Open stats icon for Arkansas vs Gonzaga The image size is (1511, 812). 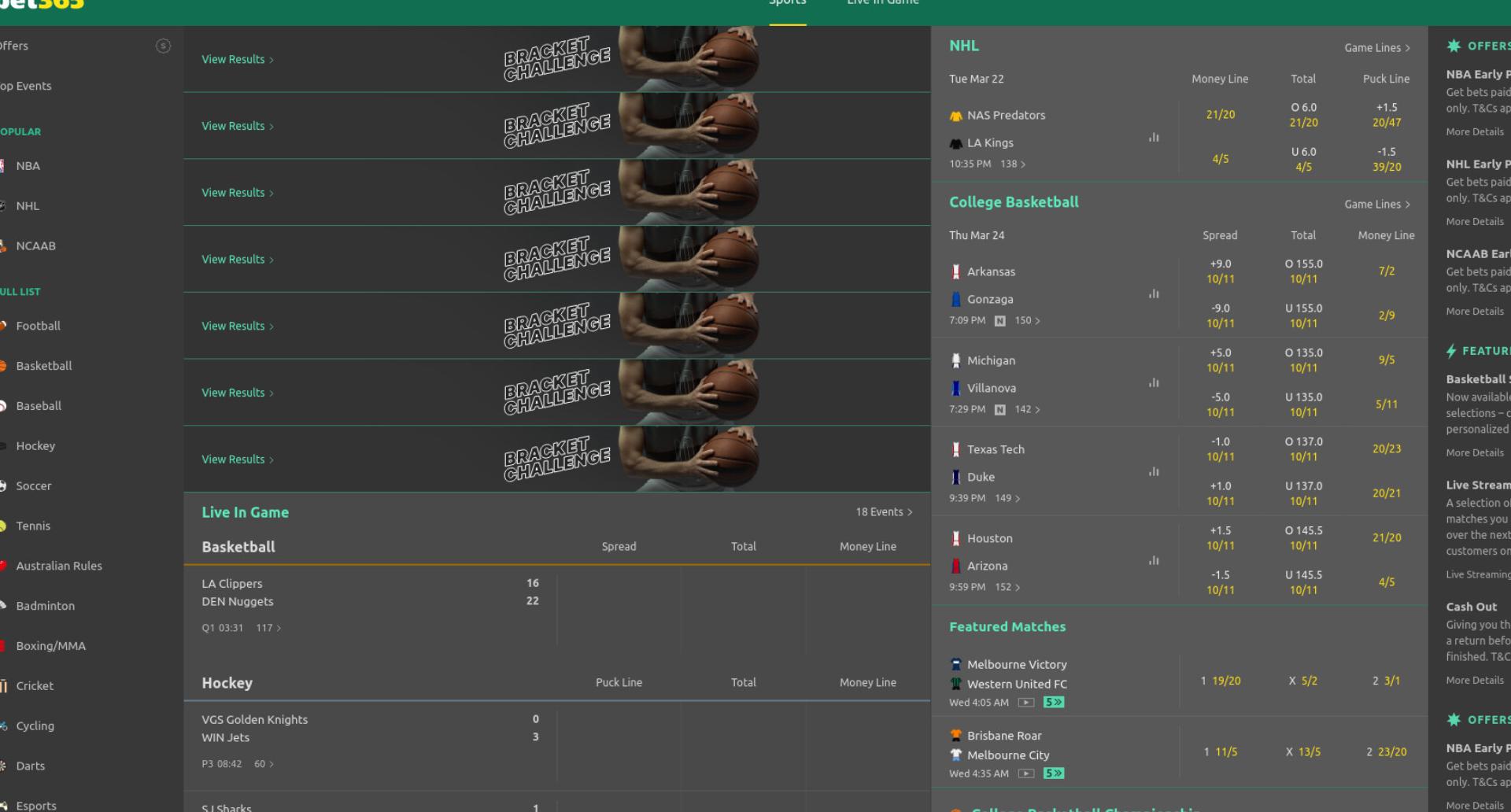coord(1154,294)
